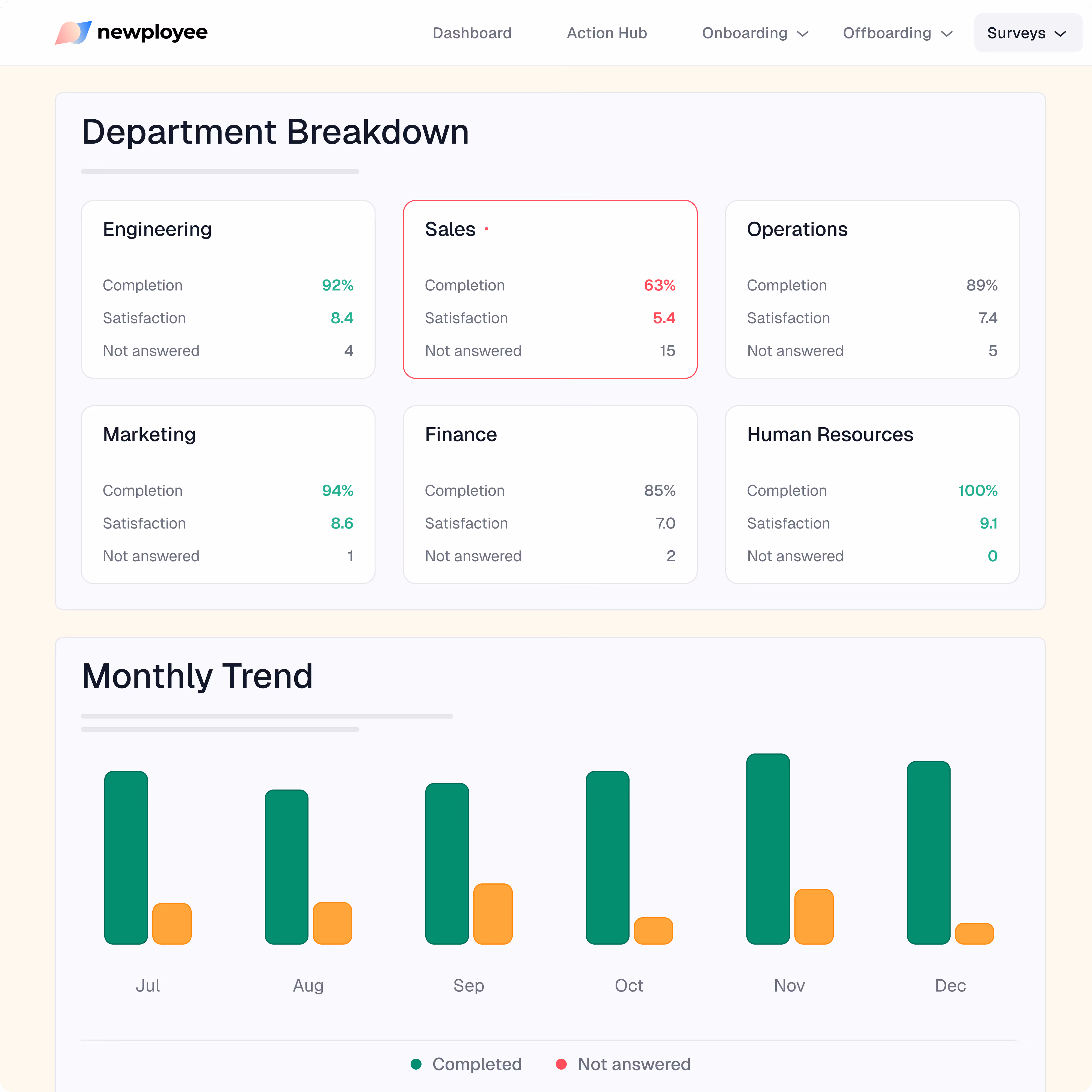Open the Dashboard menu item
The width and height of the screenshot is (1092, 1092).
[x=472, y=33]
